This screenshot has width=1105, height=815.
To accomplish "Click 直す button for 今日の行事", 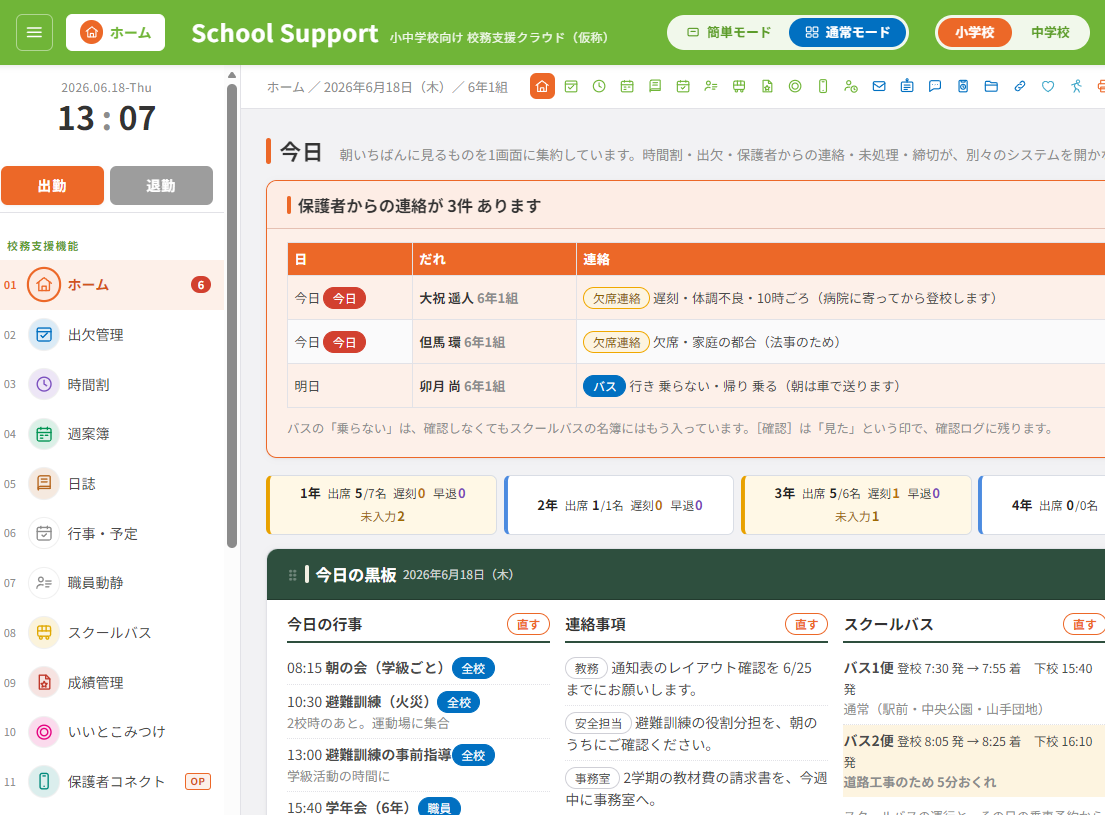I will point(528,624).
